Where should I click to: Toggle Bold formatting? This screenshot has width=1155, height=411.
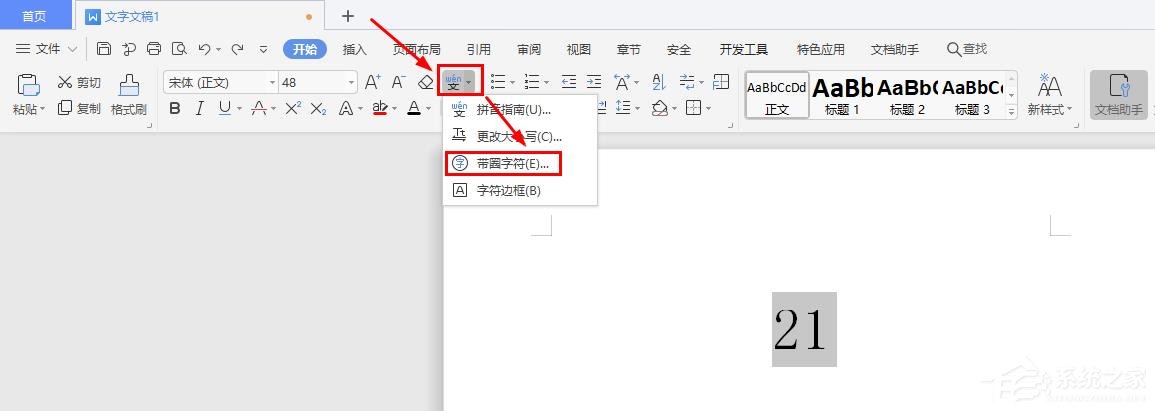(175, 108)
